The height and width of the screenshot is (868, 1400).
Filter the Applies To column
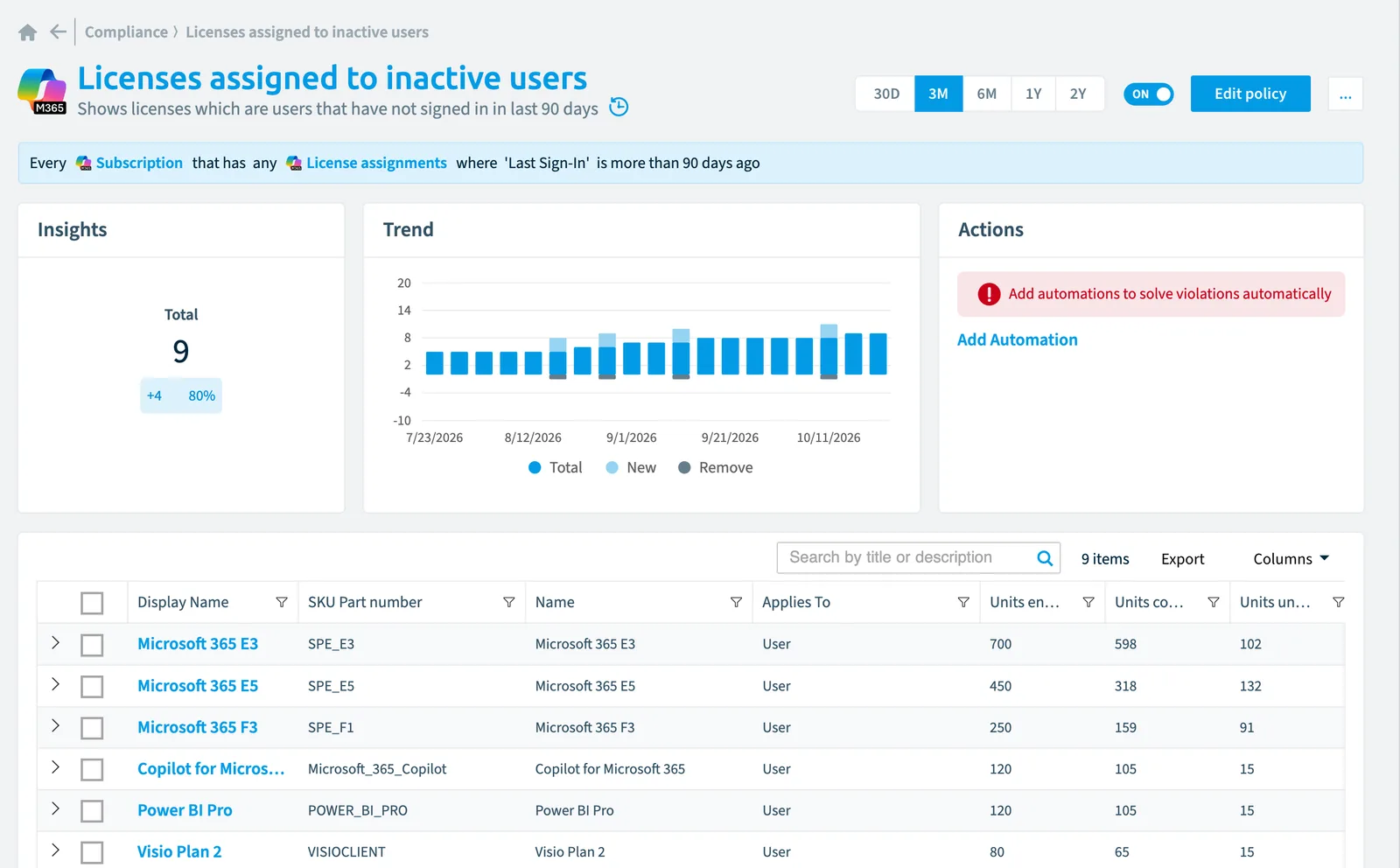coord(963,602)
